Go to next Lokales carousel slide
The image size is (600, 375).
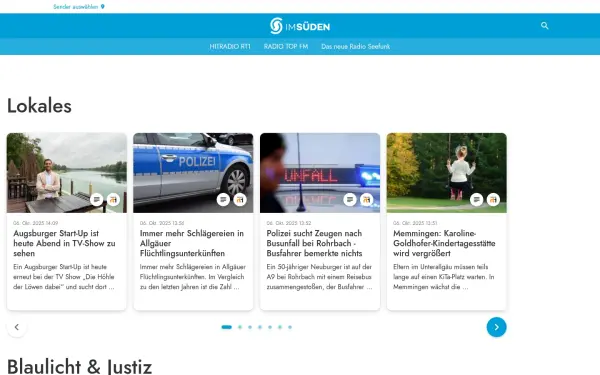tap(496, 327)
